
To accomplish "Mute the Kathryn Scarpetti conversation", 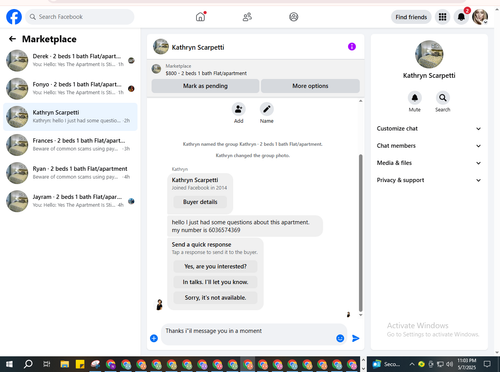I will tap(415, 98).
